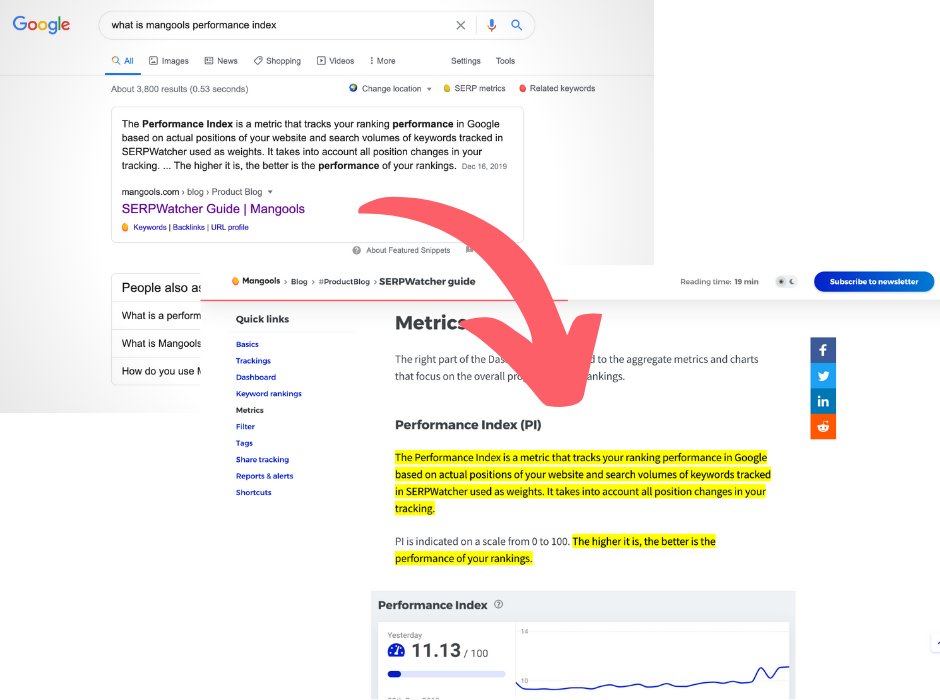This screenshot has height=700, width=940.
Task: Jump to Metrics quick link
Action: [x=249, y=411]
